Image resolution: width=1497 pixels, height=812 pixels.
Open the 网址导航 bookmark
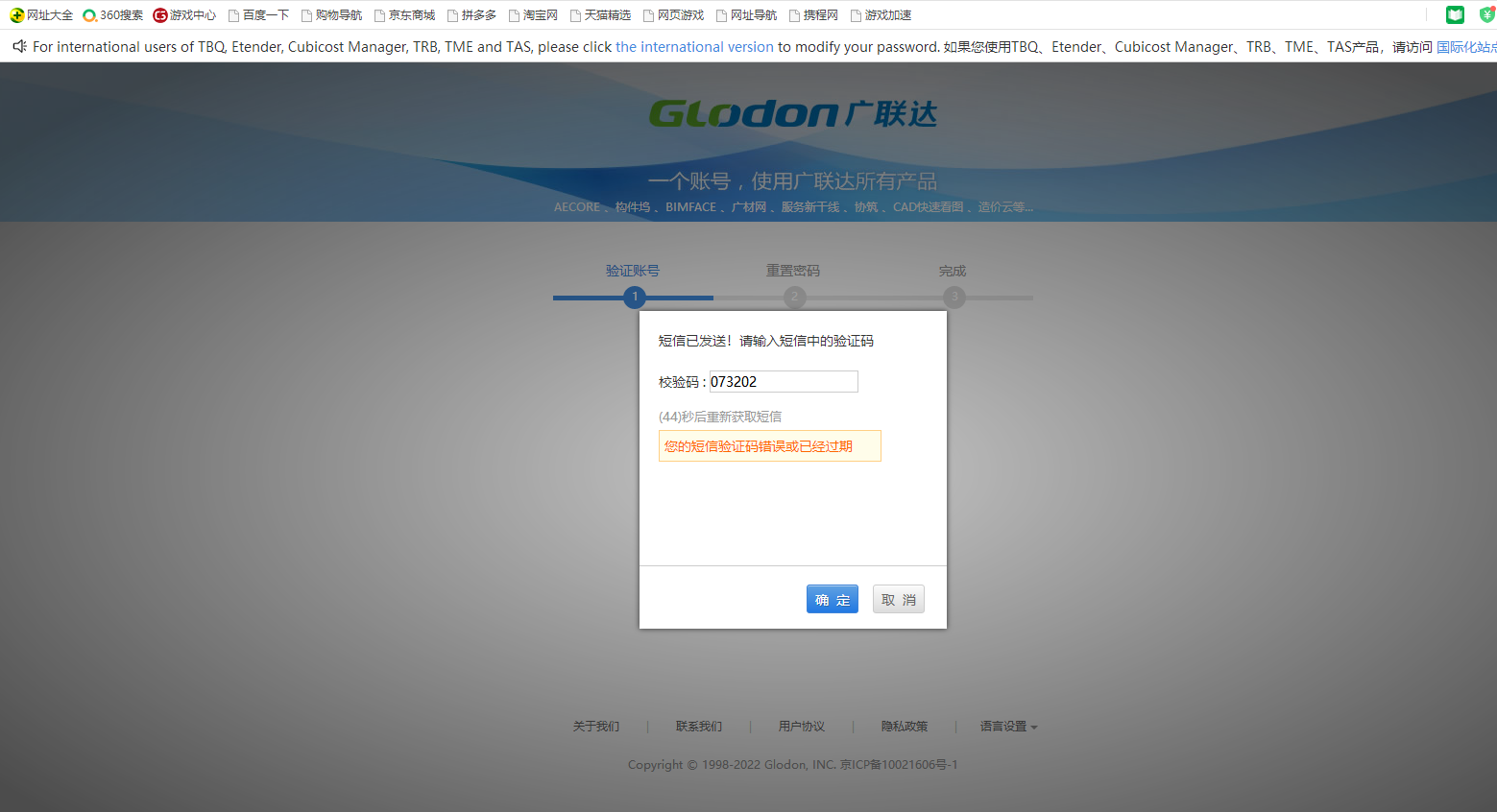[746, 15]
